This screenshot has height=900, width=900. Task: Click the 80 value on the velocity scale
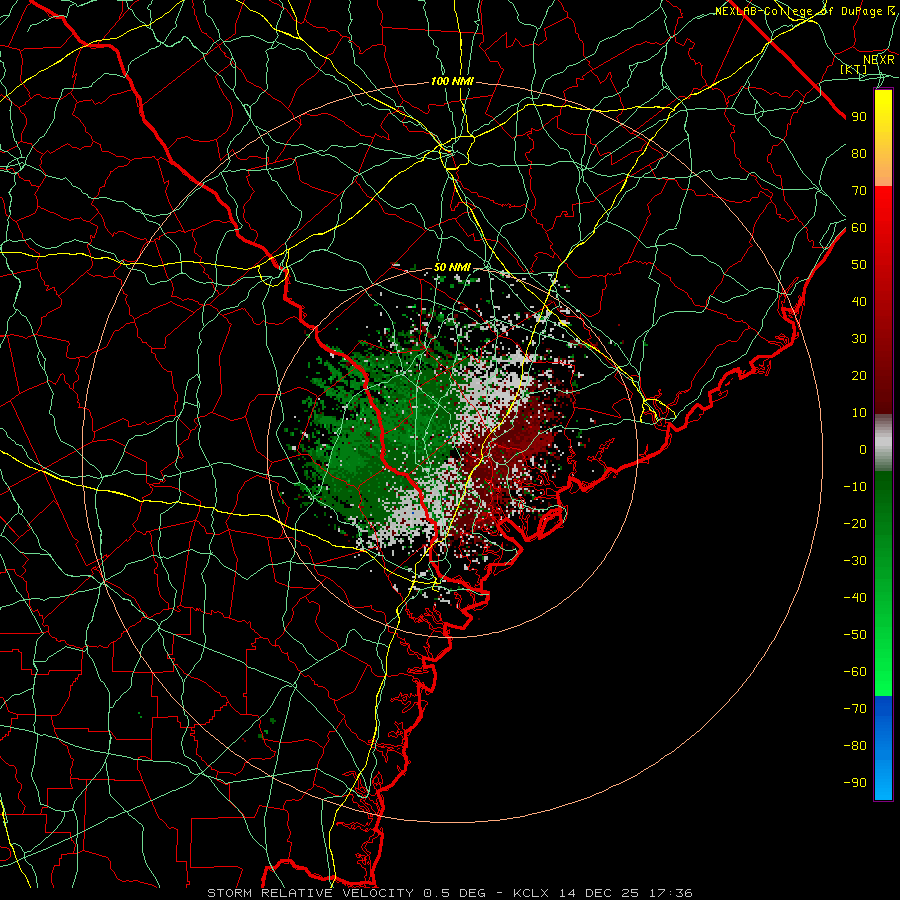859,153
